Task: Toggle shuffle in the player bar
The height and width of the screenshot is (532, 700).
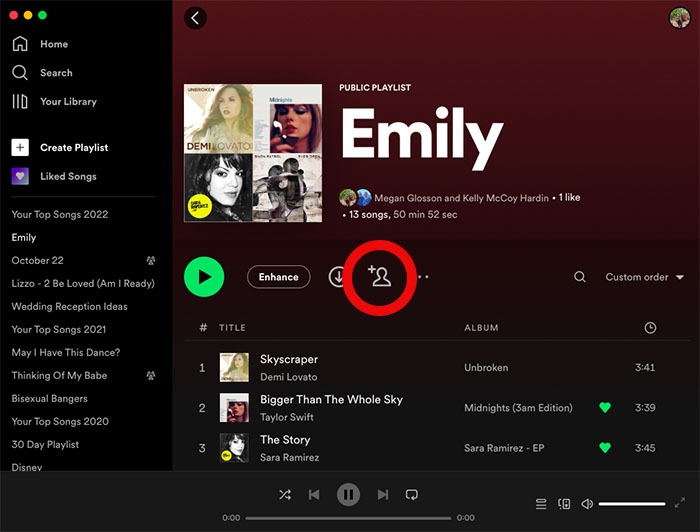Action: [285, 495]
